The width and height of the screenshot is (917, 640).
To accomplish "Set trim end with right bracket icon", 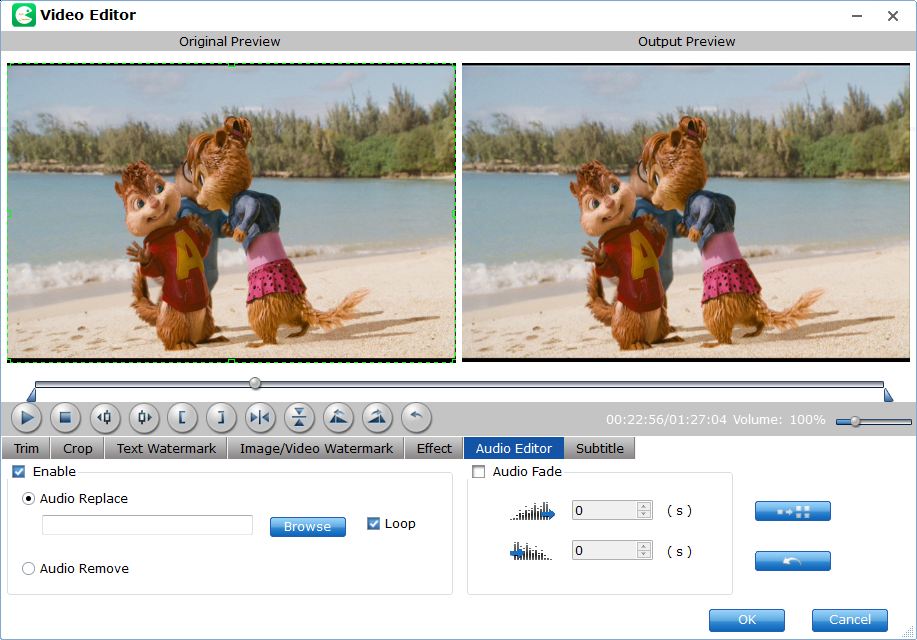I will click(x=221, y=417).
